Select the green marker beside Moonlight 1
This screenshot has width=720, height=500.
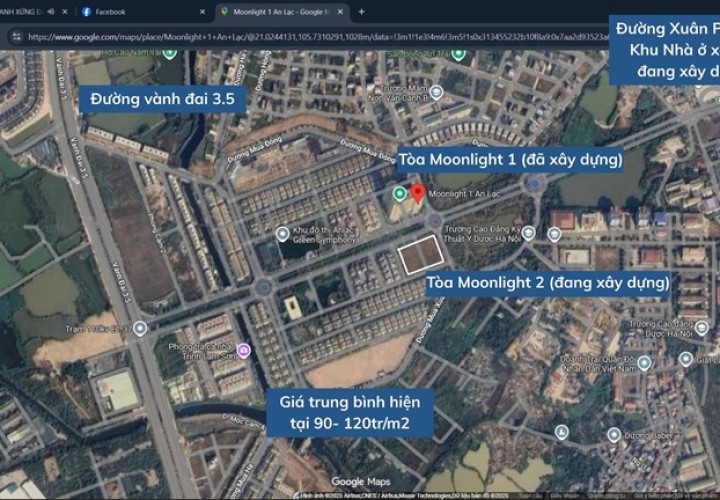[x=400, y=193]
